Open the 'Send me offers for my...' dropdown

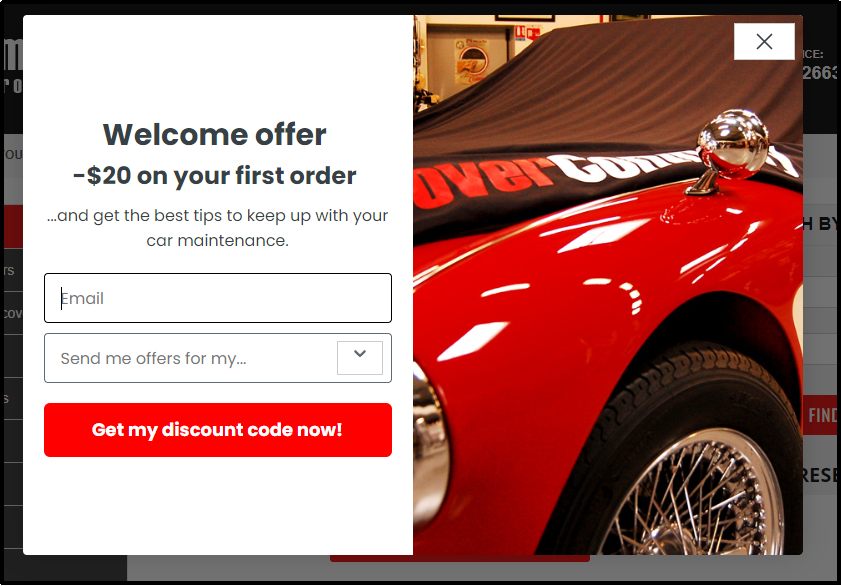218,358
